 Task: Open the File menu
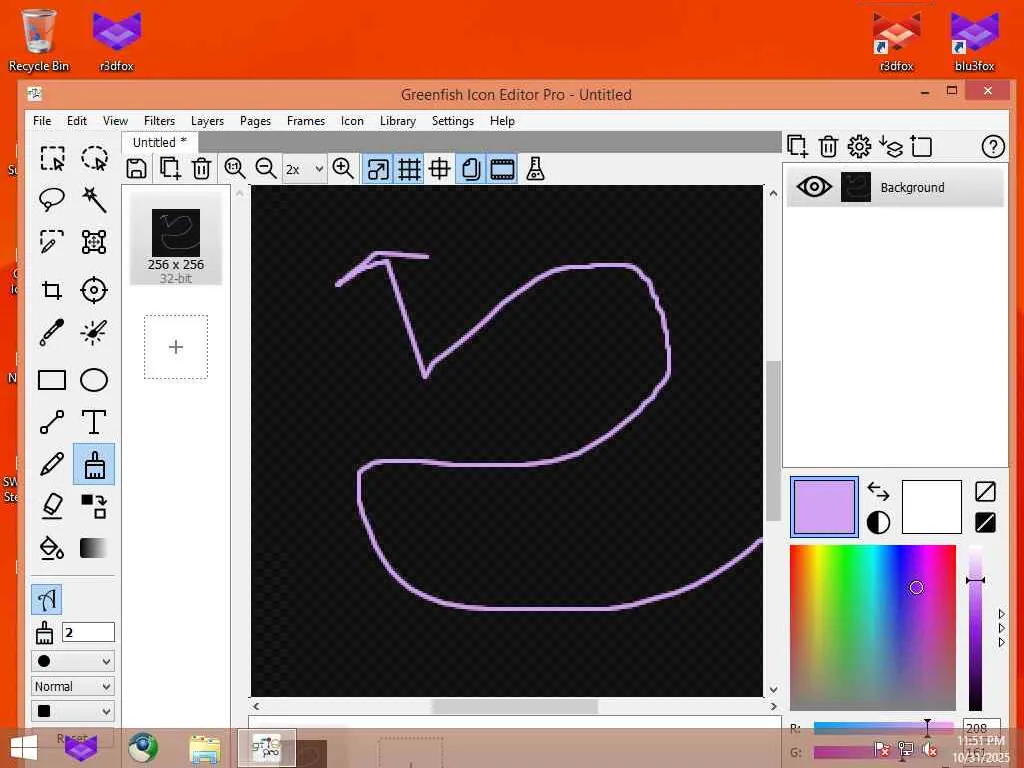tap(42, 121)
